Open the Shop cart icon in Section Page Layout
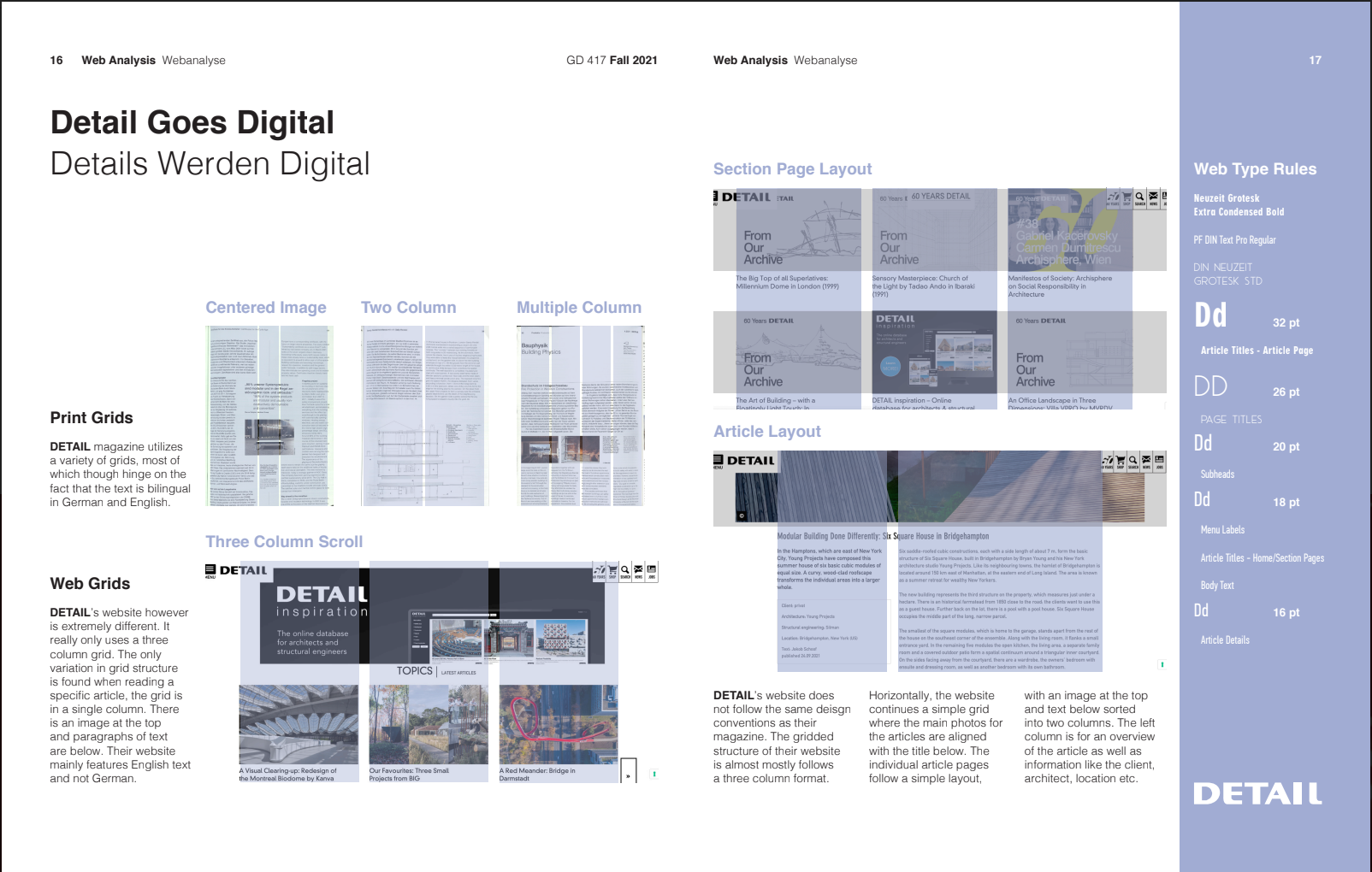Screen dimensions: 1372x872 click(x=1127, y=198)
